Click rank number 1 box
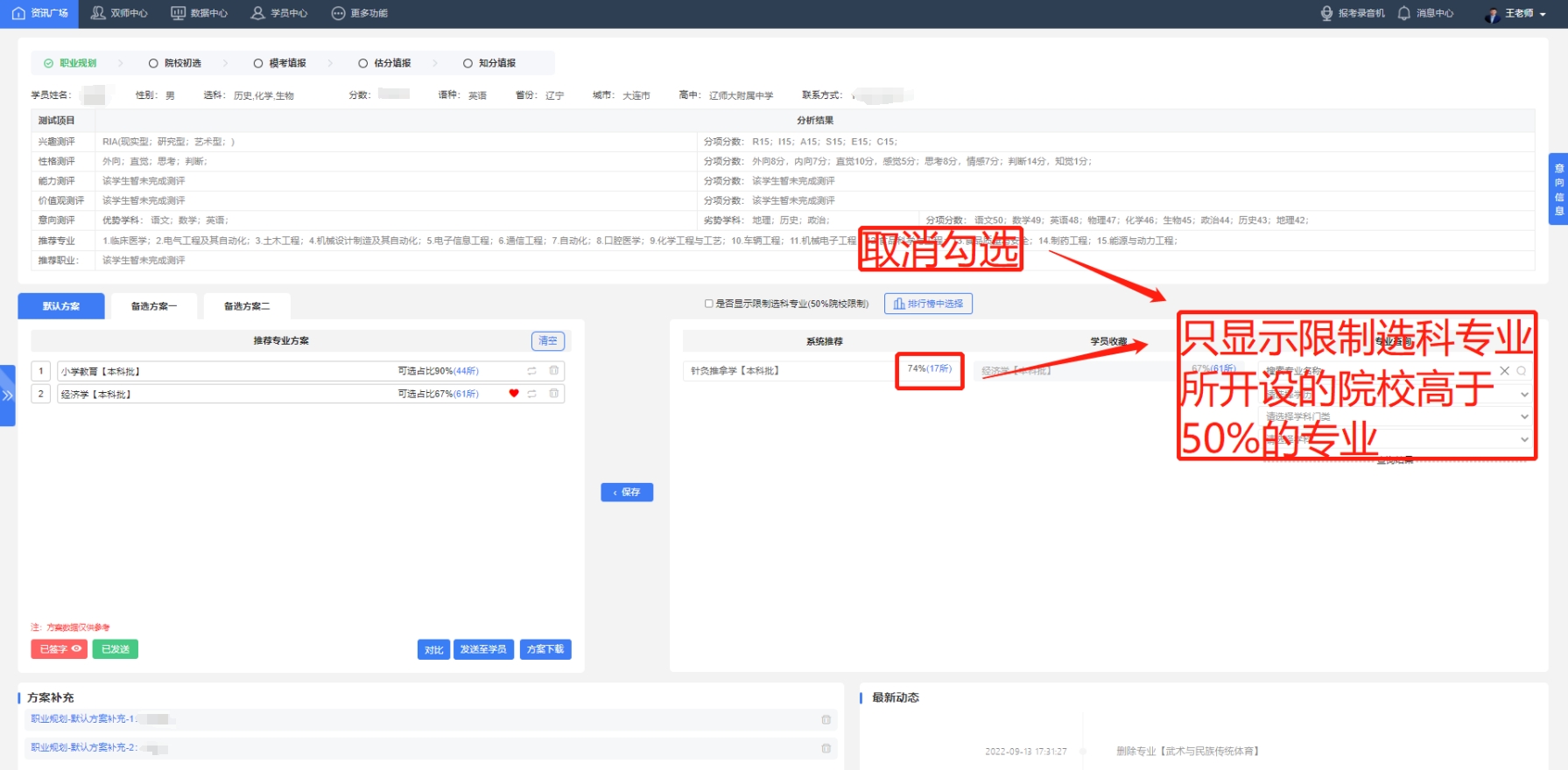The image size is (1568, 770). point(40,371)
